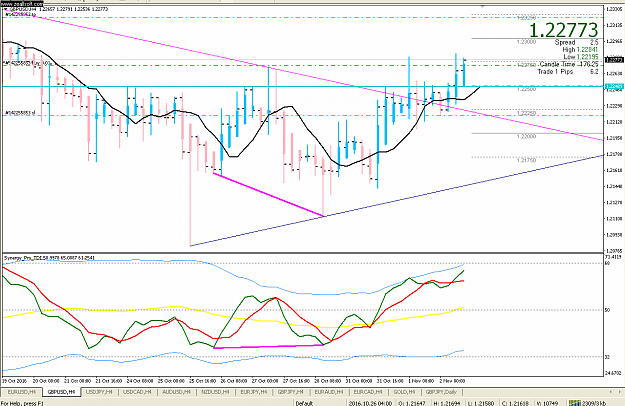Click the 32 level label on indicator scale
Viewport: 625px width, 406px height.
pyautogui.click(x=607, y=357)
